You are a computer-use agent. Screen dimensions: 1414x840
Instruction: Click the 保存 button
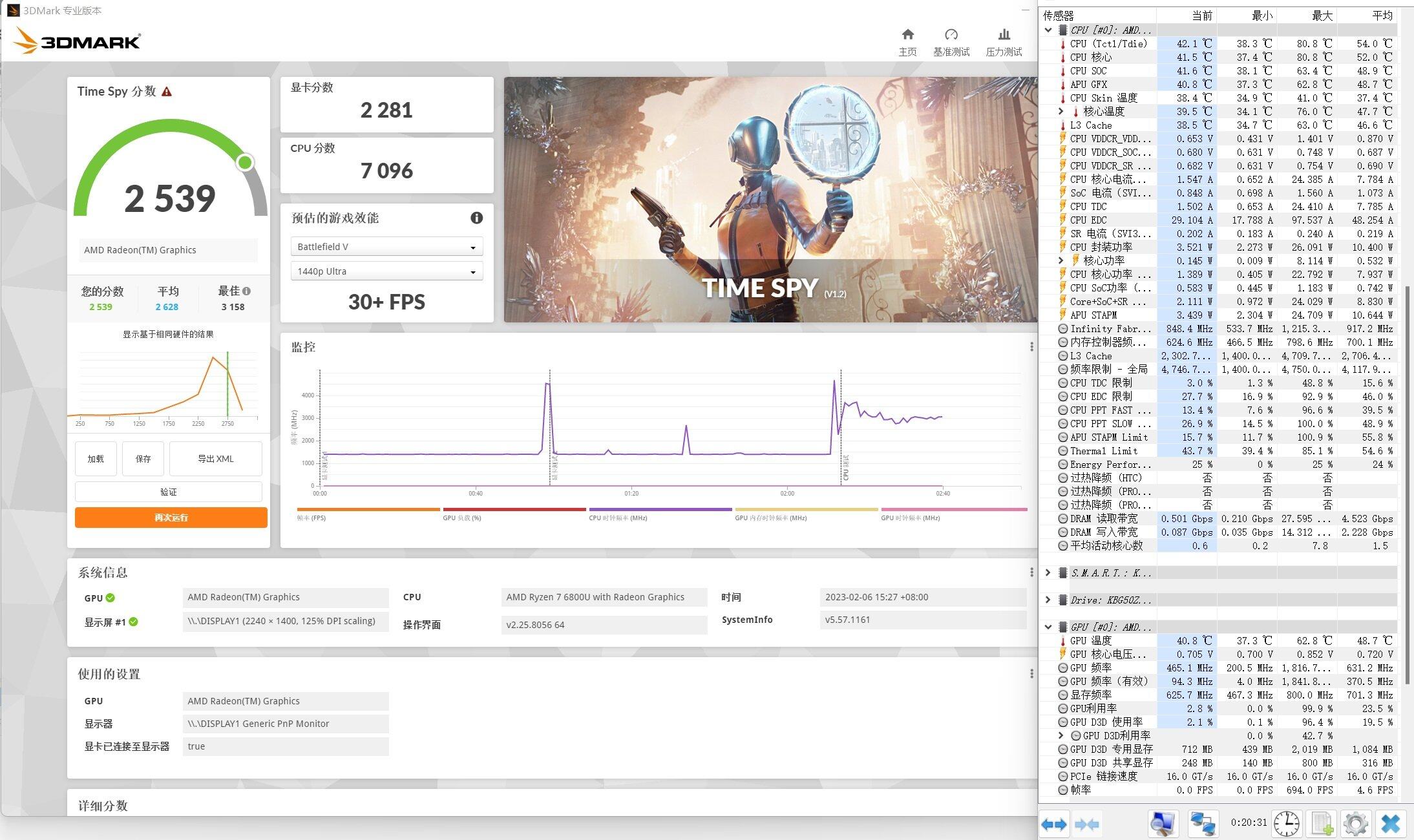[x=143, y=459]
